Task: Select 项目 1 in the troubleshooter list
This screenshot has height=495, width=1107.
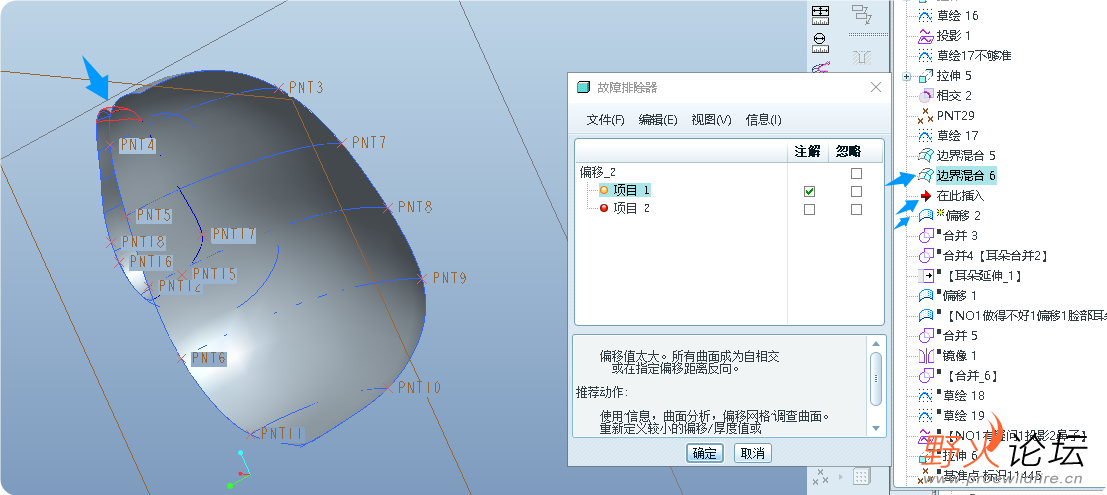Action: [631, 190]
